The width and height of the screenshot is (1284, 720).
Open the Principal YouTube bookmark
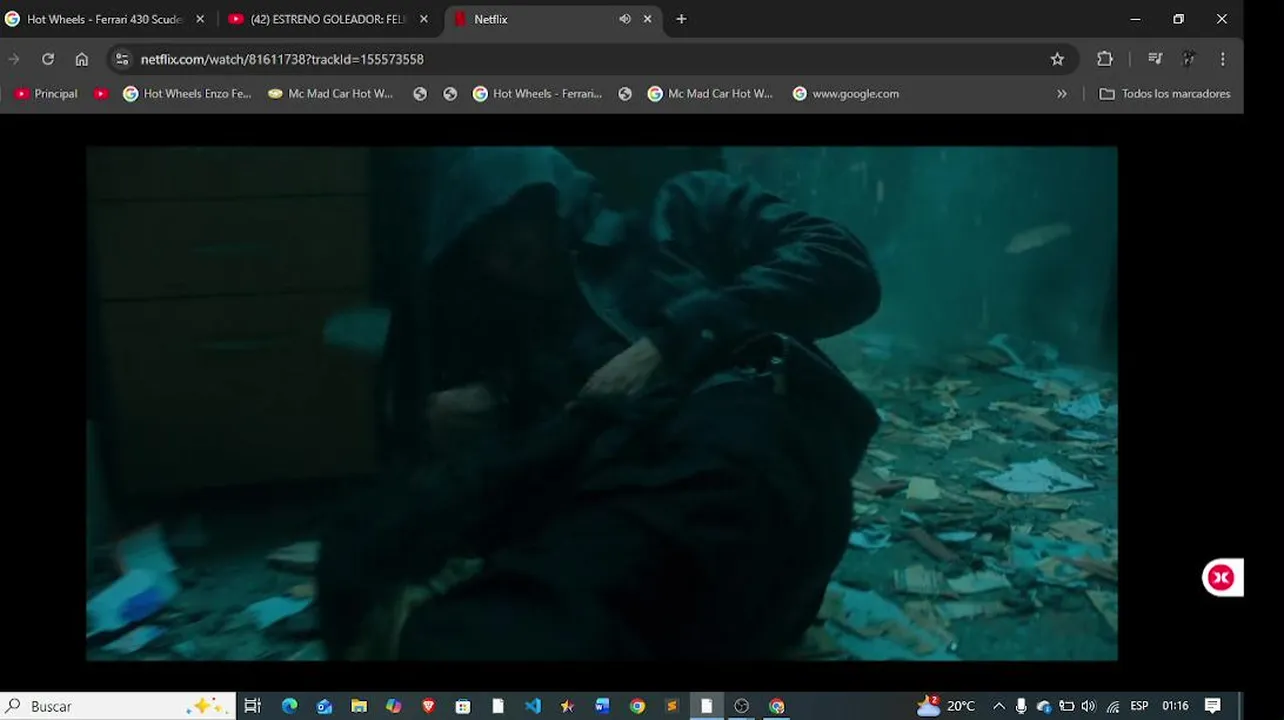pyautogui.click(x=46, y=94)
